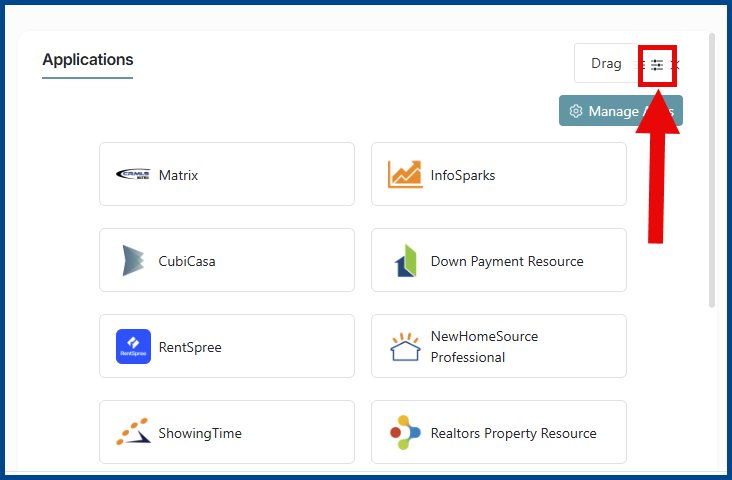
Task: Click the CubiCasa logo icon
Action: (133, 260)
